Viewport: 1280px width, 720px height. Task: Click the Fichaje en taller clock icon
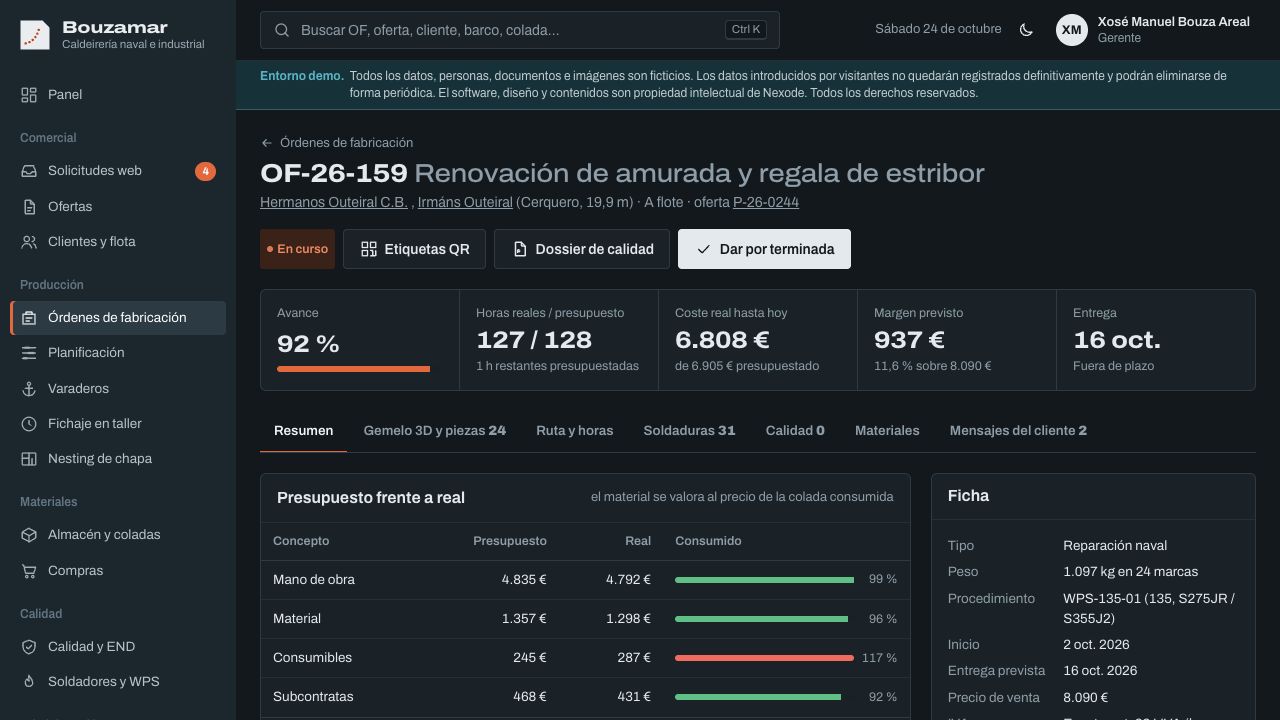tap(29, 424)
